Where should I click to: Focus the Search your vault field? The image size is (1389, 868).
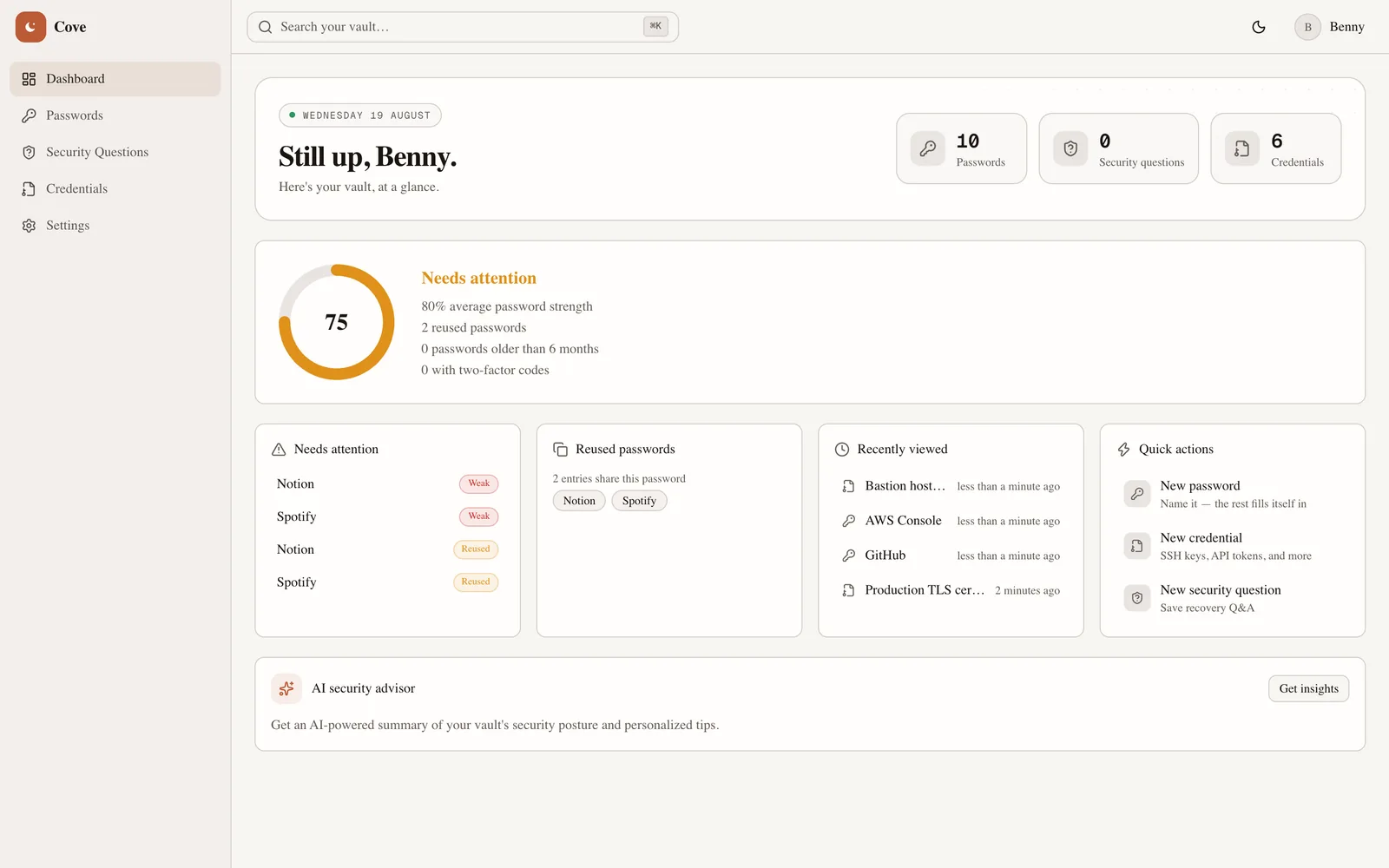click(x=463, y=27)
